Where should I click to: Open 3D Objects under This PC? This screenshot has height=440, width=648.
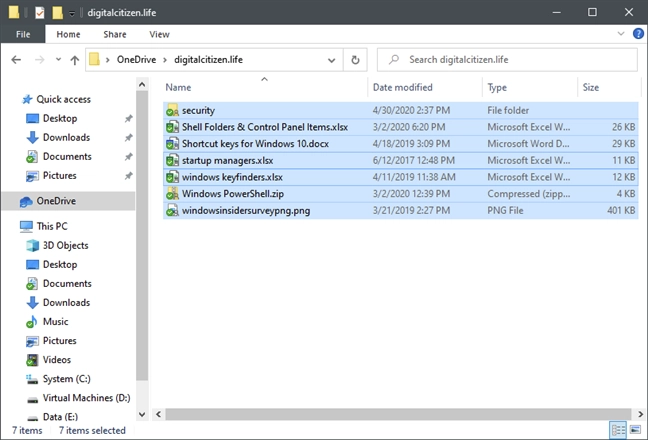pos(65,245)
